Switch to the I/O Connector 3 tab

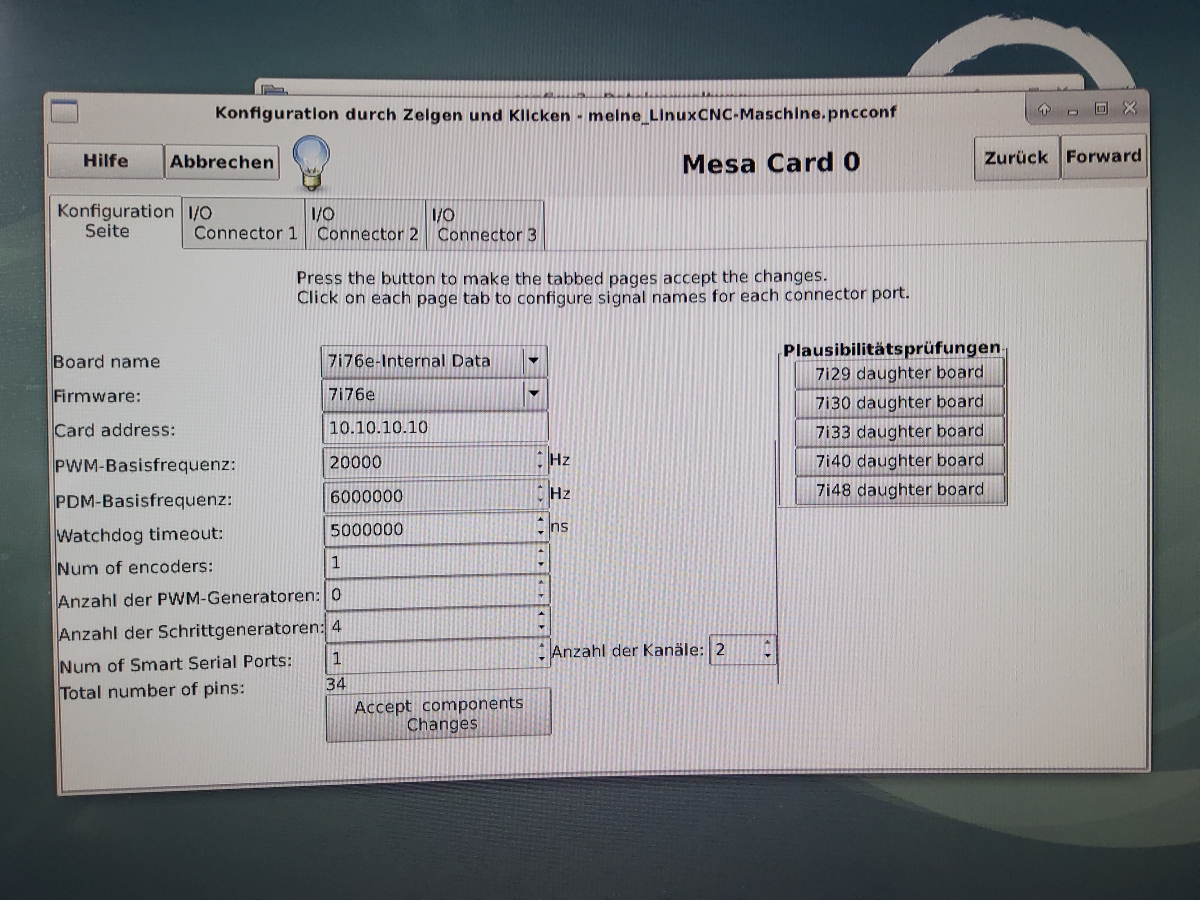click(486, 224)
